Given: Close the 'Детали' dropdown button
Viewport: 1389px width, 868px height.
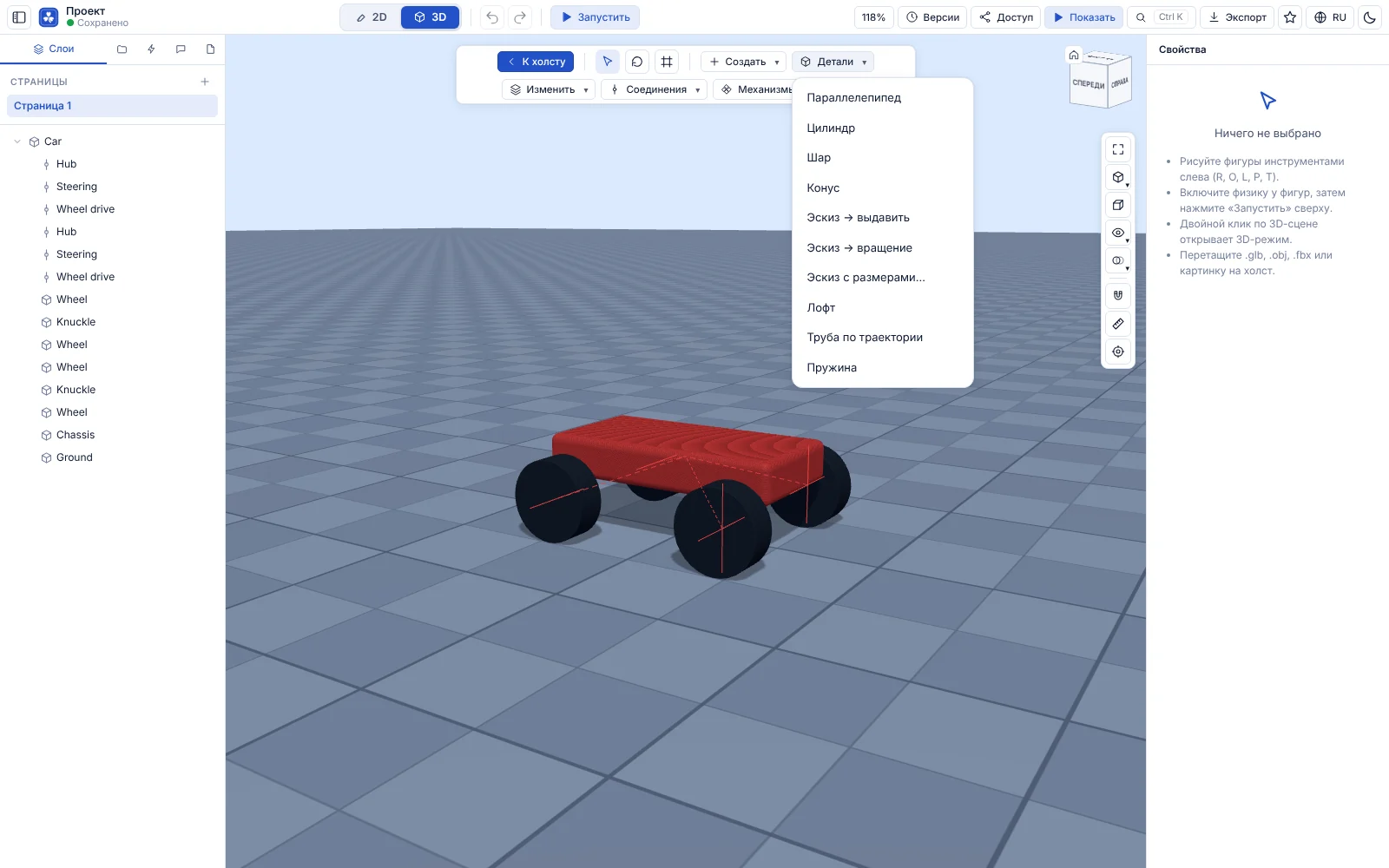Looking at the screenshot, I should tap(833, 62).
